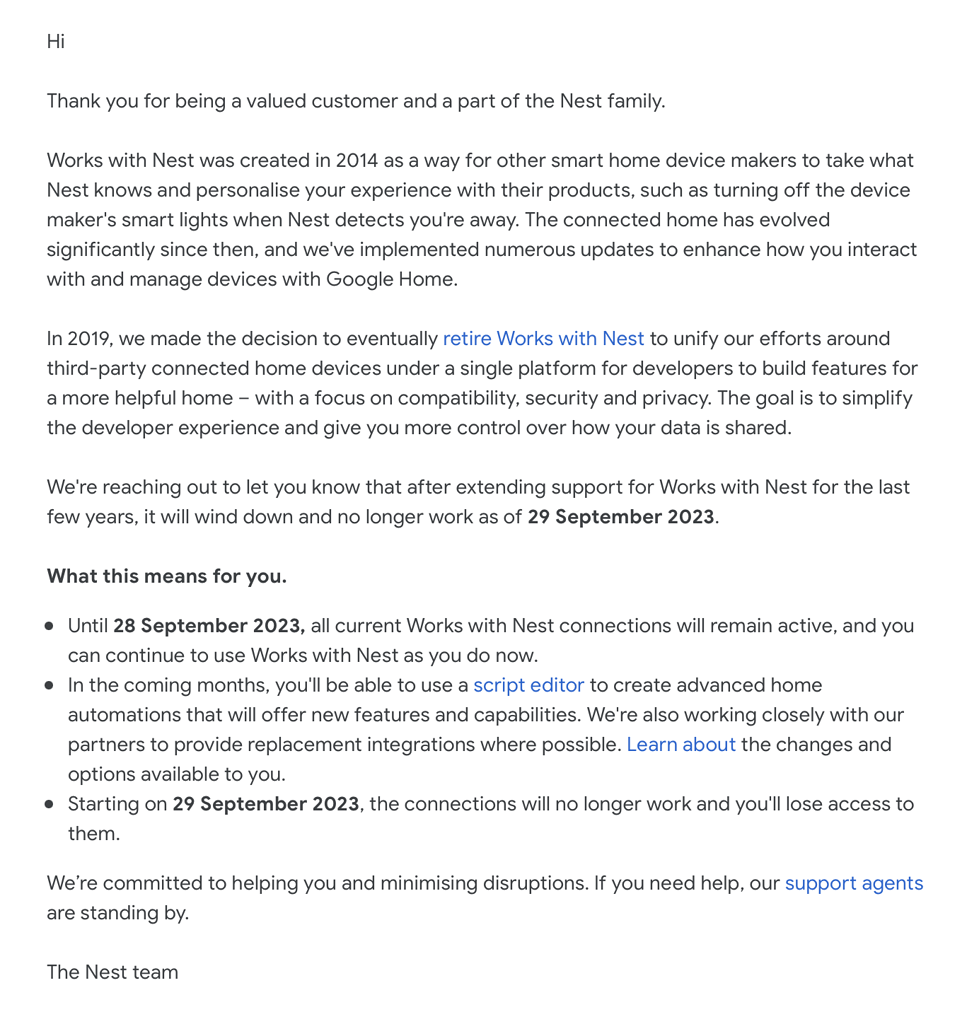Click "In 2019," at the paragraph start
Screen dimensions: 978x1024
click(80, 338)
